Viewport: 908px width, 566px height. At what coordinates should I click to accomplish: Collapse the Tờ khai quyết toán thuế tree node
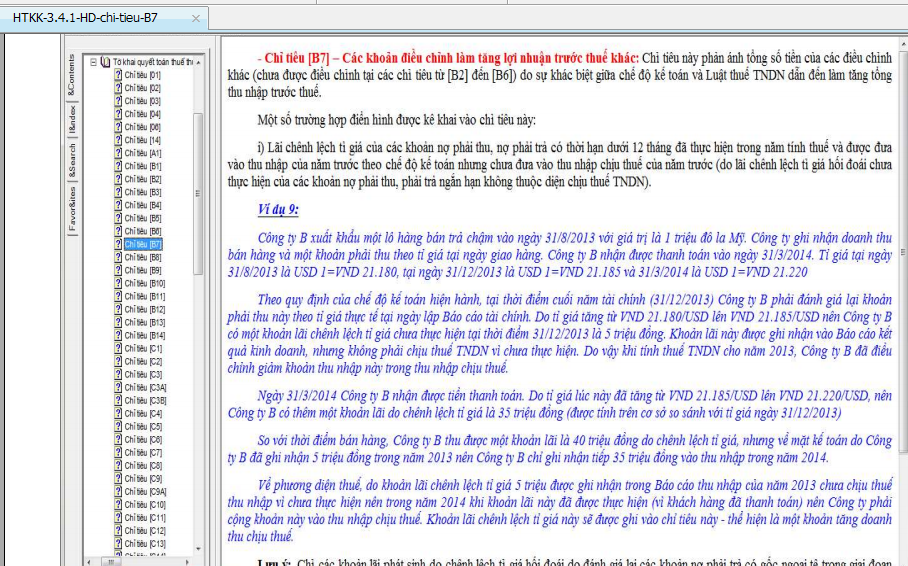93,62
